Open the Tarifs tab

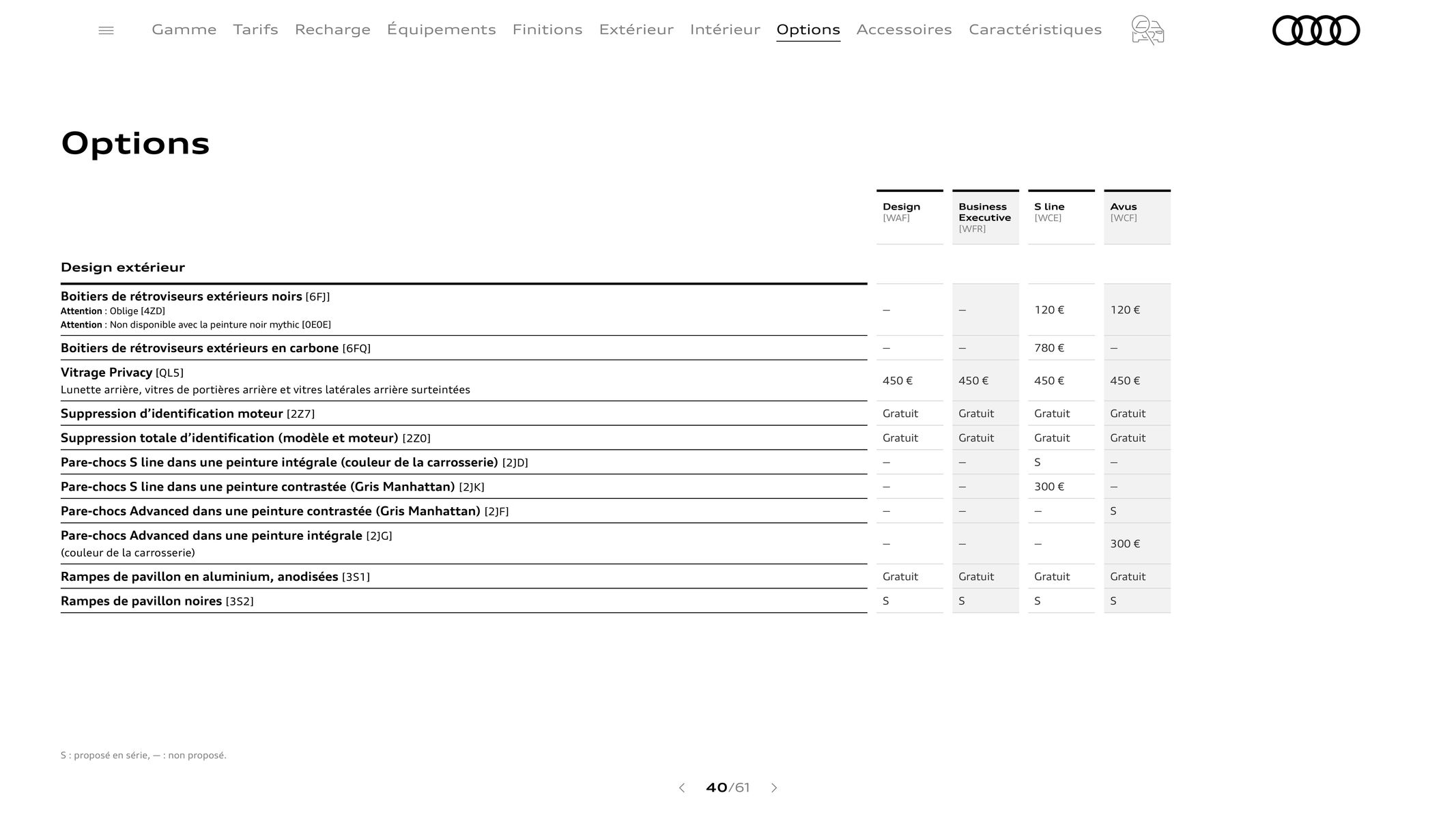(x=255, y=29)
